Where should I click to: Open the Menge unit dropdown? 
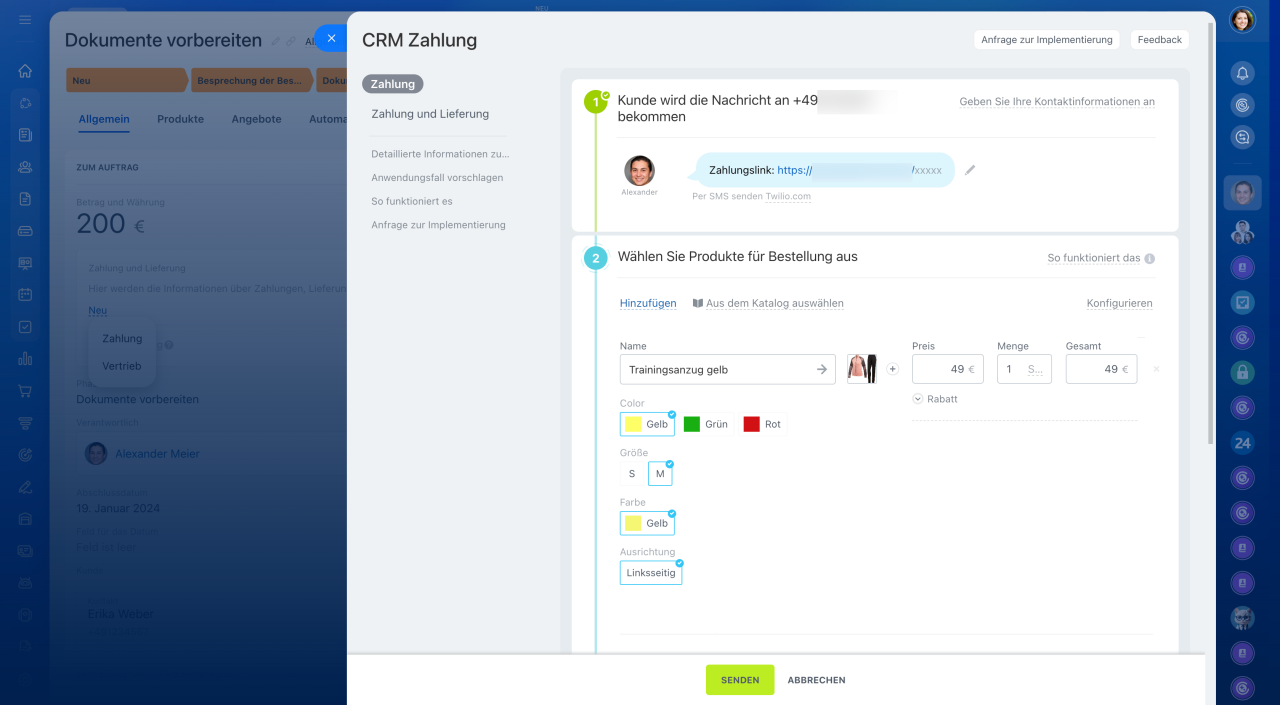tap(1036, 369)
